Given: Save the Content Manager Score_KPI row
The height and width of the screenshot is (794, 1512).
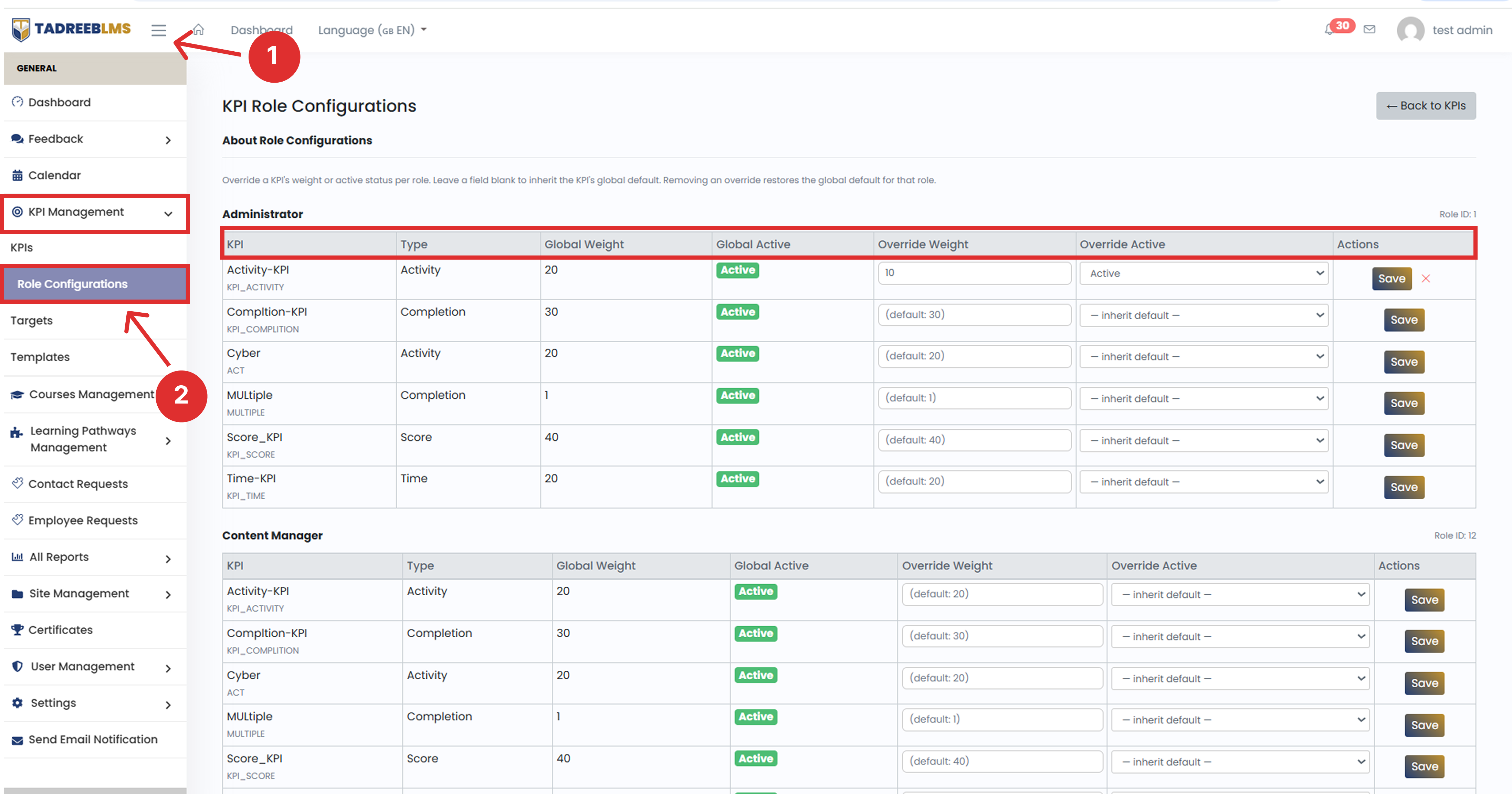Looking at the screenshot, I should pyautogui.click(x=1425, y=766).
